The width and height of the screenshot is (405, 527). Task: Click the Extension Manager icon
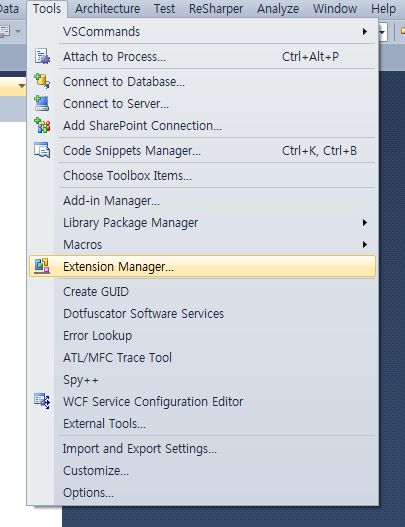coord(42,266)
